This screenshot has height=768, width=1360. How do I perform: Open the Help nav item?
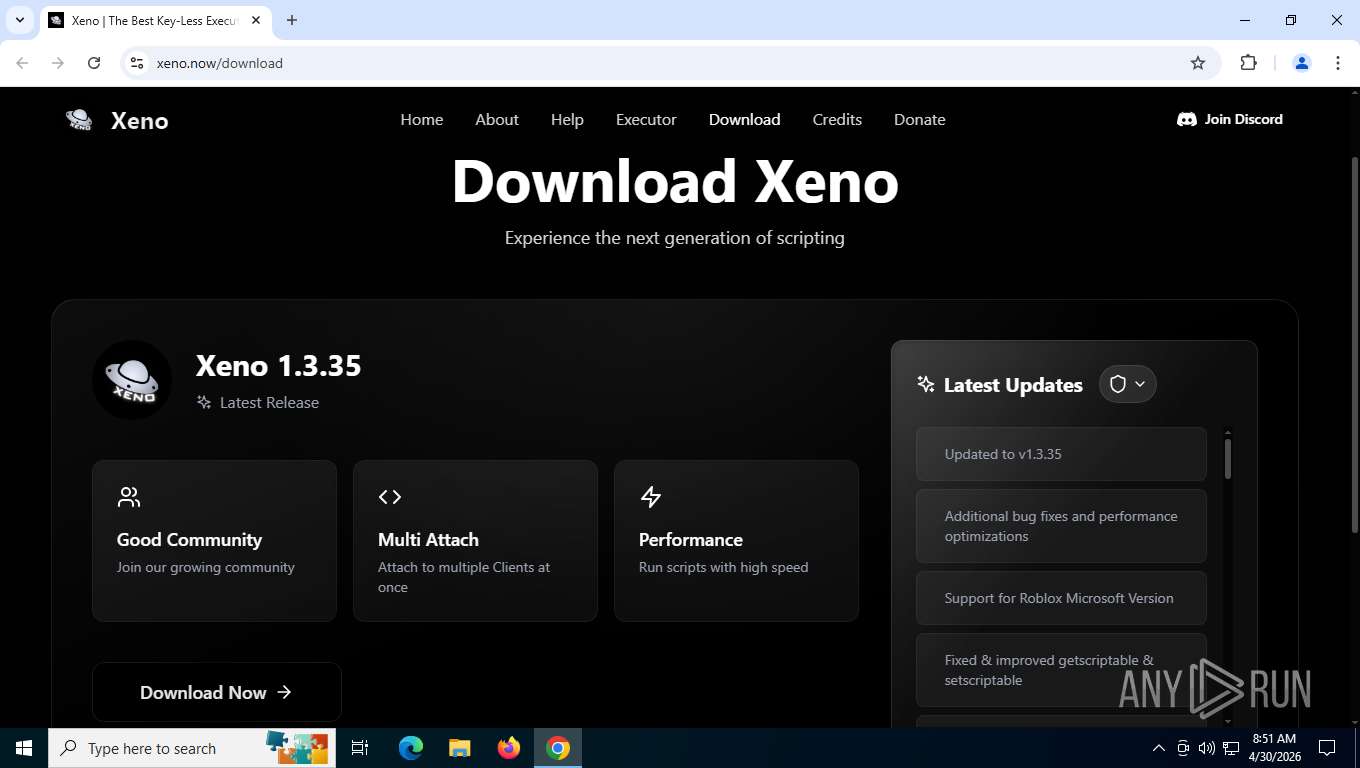(x=567, y=119)
